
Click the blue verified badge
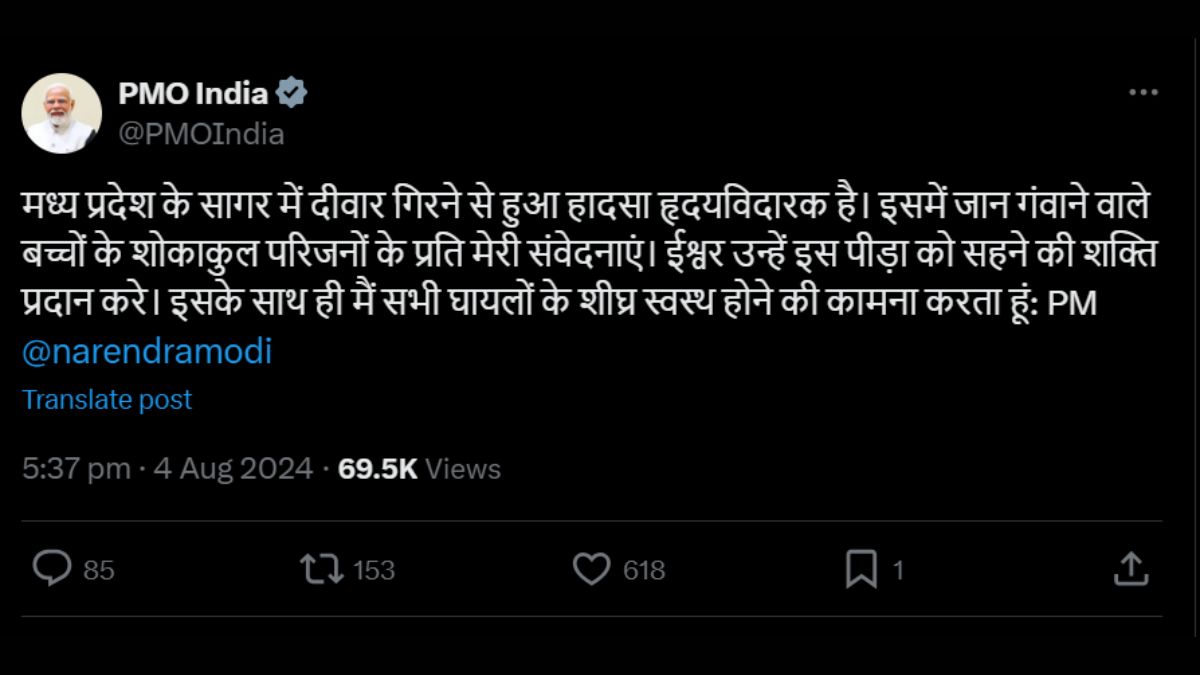click(292, 94)
